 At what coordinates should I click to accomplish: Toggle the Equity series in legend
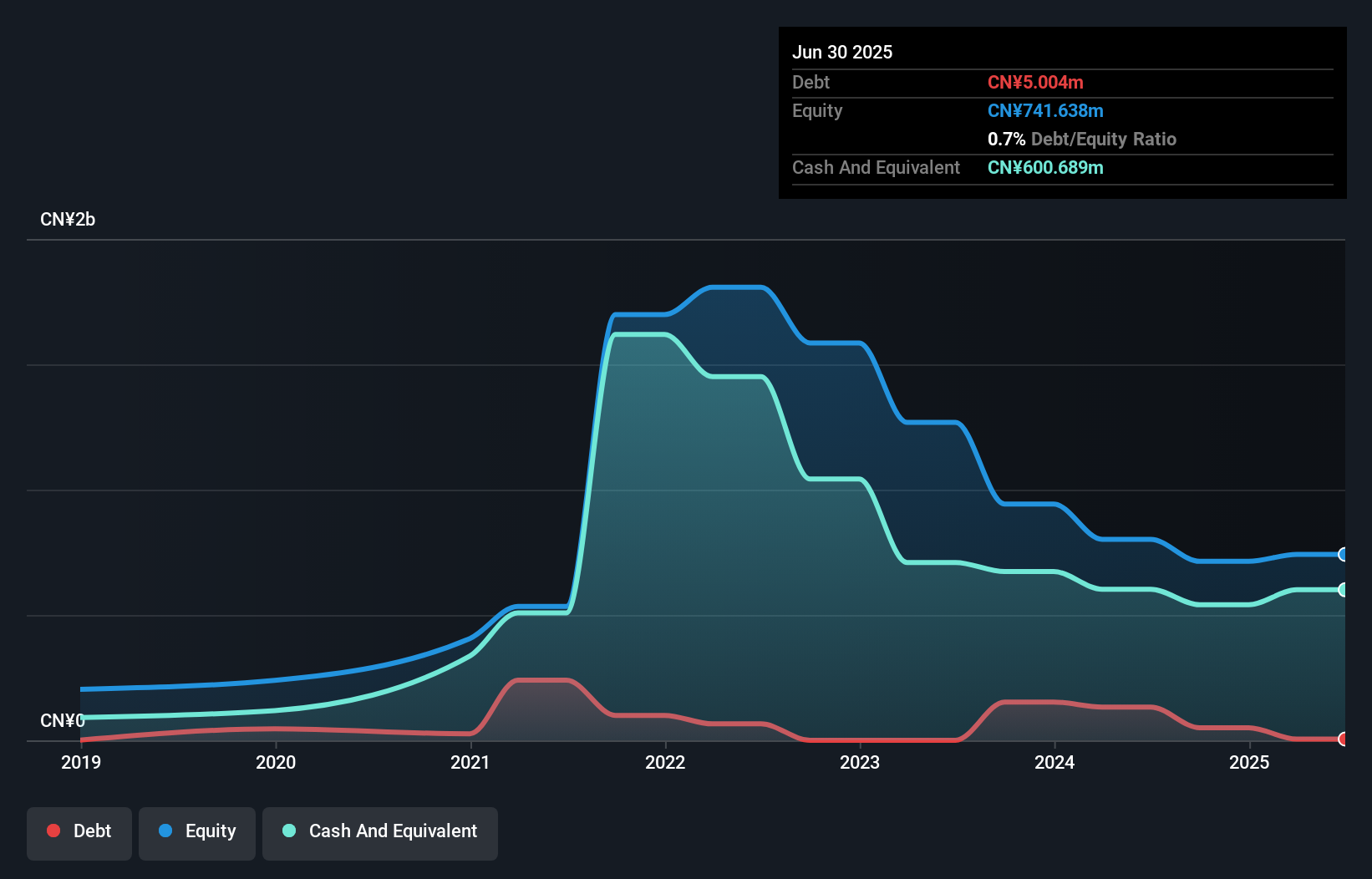197,831
